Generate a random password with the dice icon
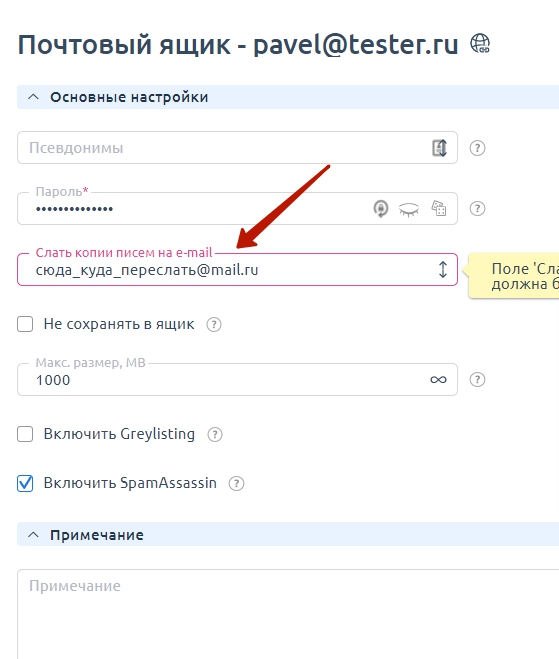 (x=439, y=208)
